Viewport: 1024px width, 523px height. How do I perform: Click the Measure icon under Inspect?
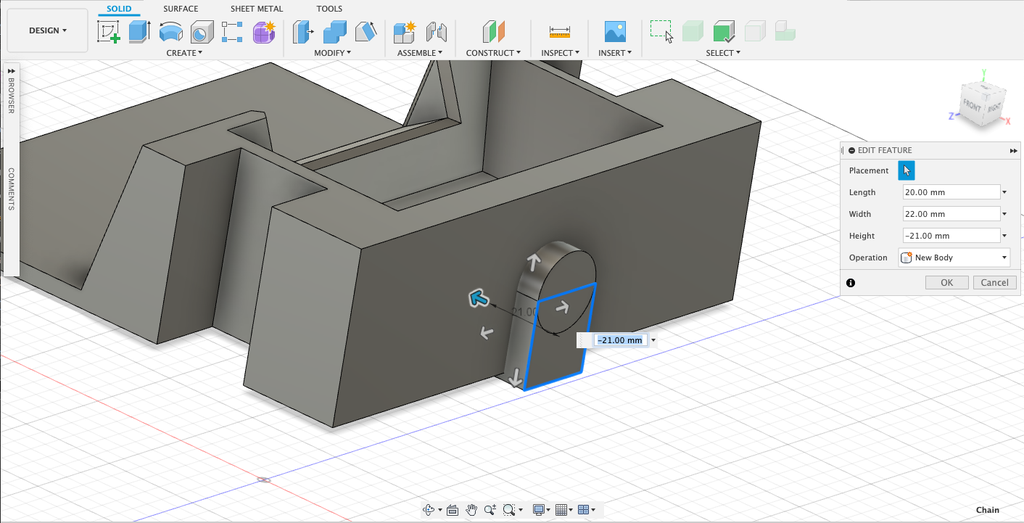pos(558,31)
